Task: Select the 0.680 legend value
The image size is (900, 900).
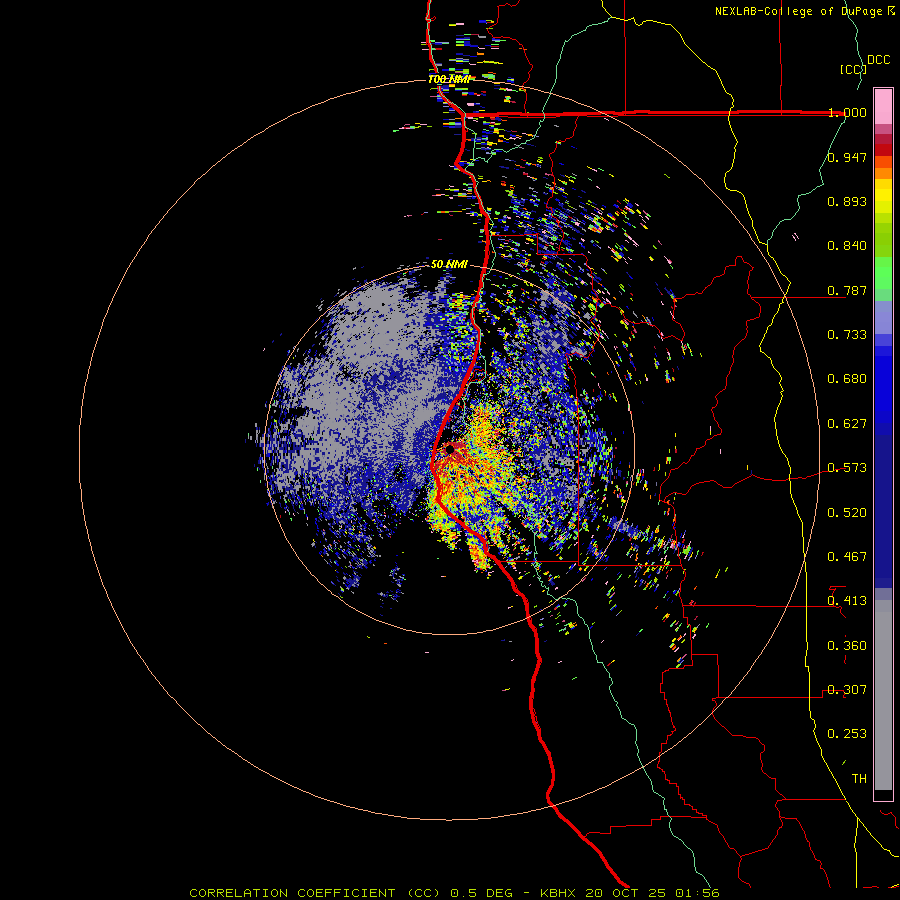Action: pos(847,379)
